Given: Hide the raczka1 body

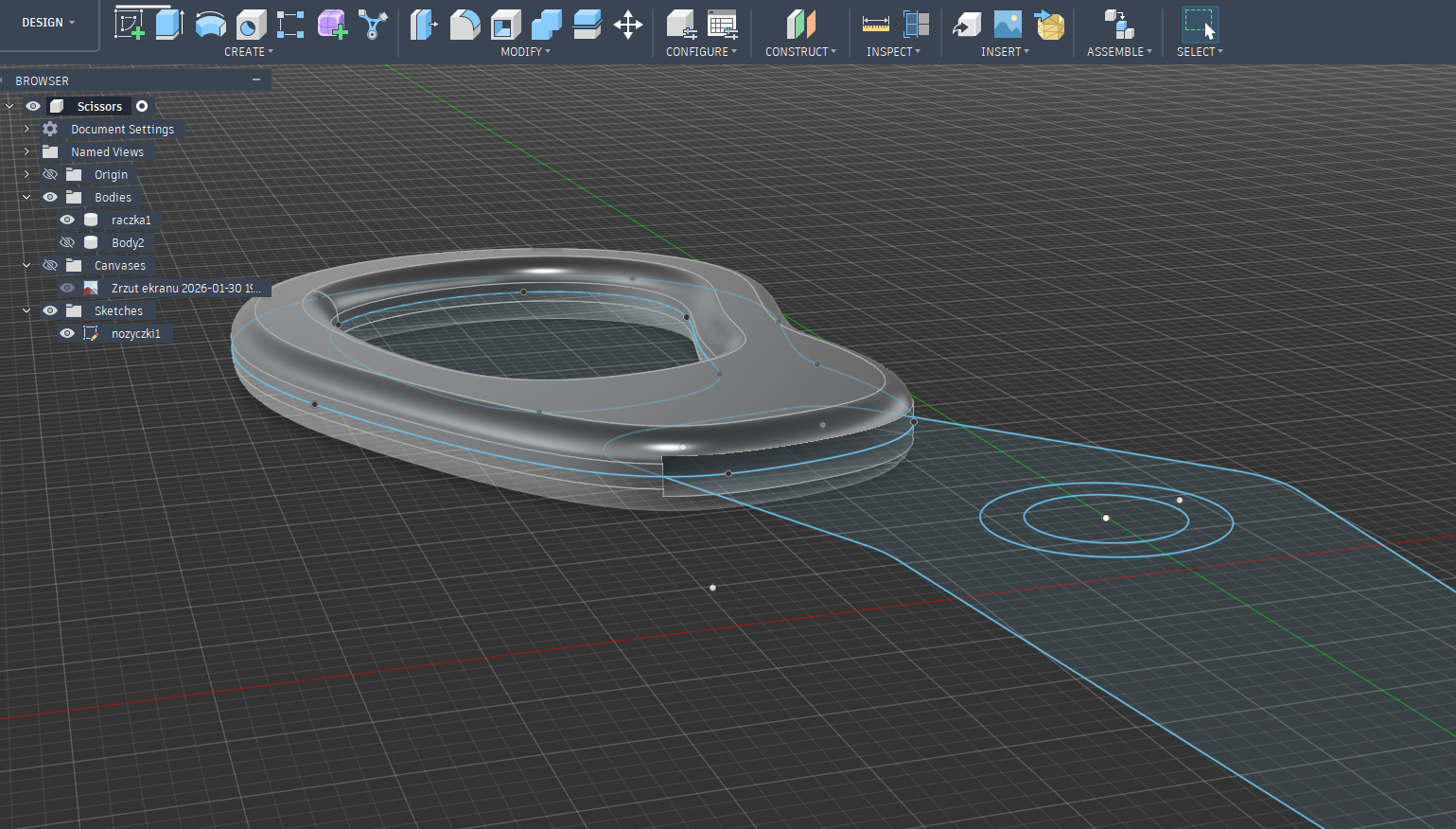Looking at the screenshot, I should click(x=67, y=220).
